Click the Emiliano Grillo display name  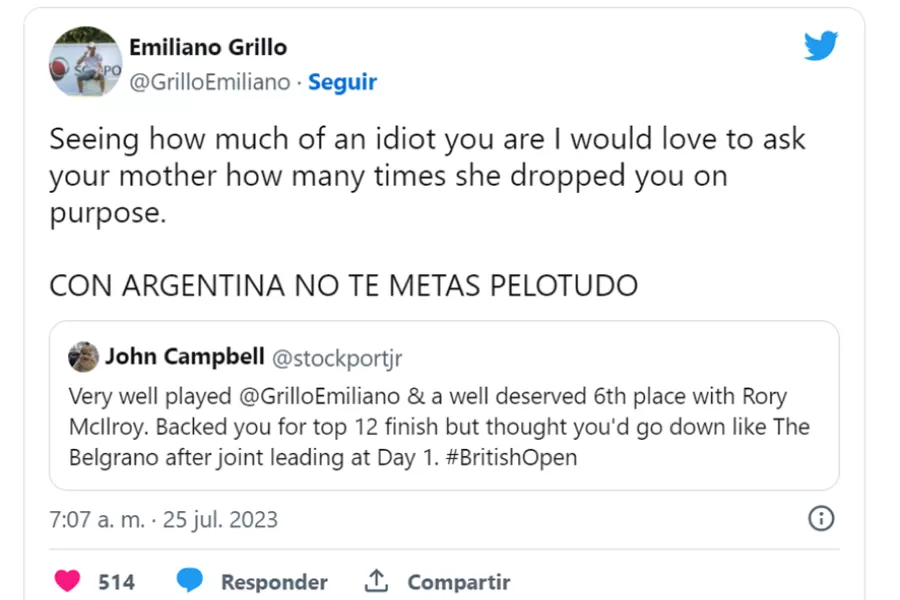208,46
